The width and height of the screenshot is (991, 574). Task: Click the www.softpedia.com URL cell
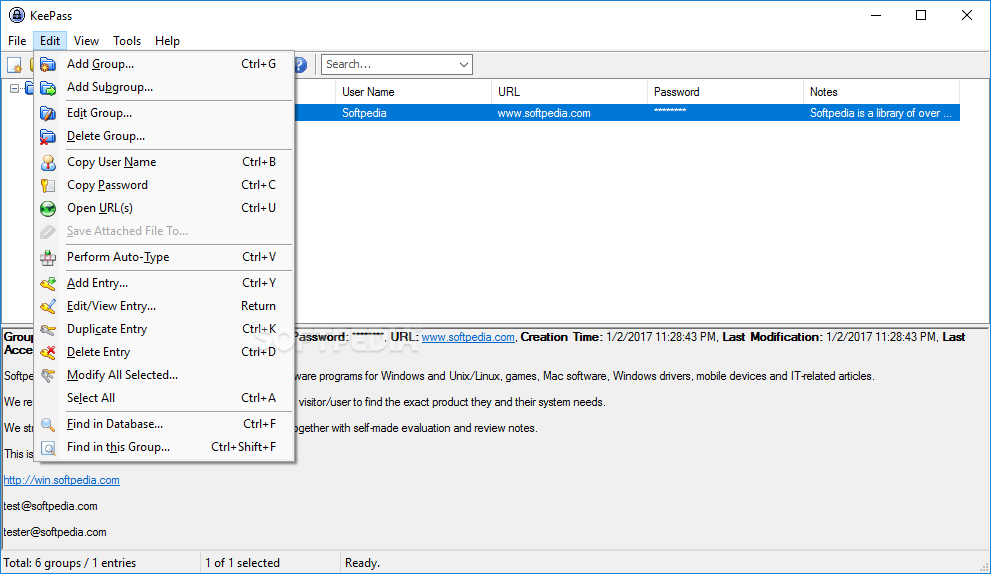(544, 113)
